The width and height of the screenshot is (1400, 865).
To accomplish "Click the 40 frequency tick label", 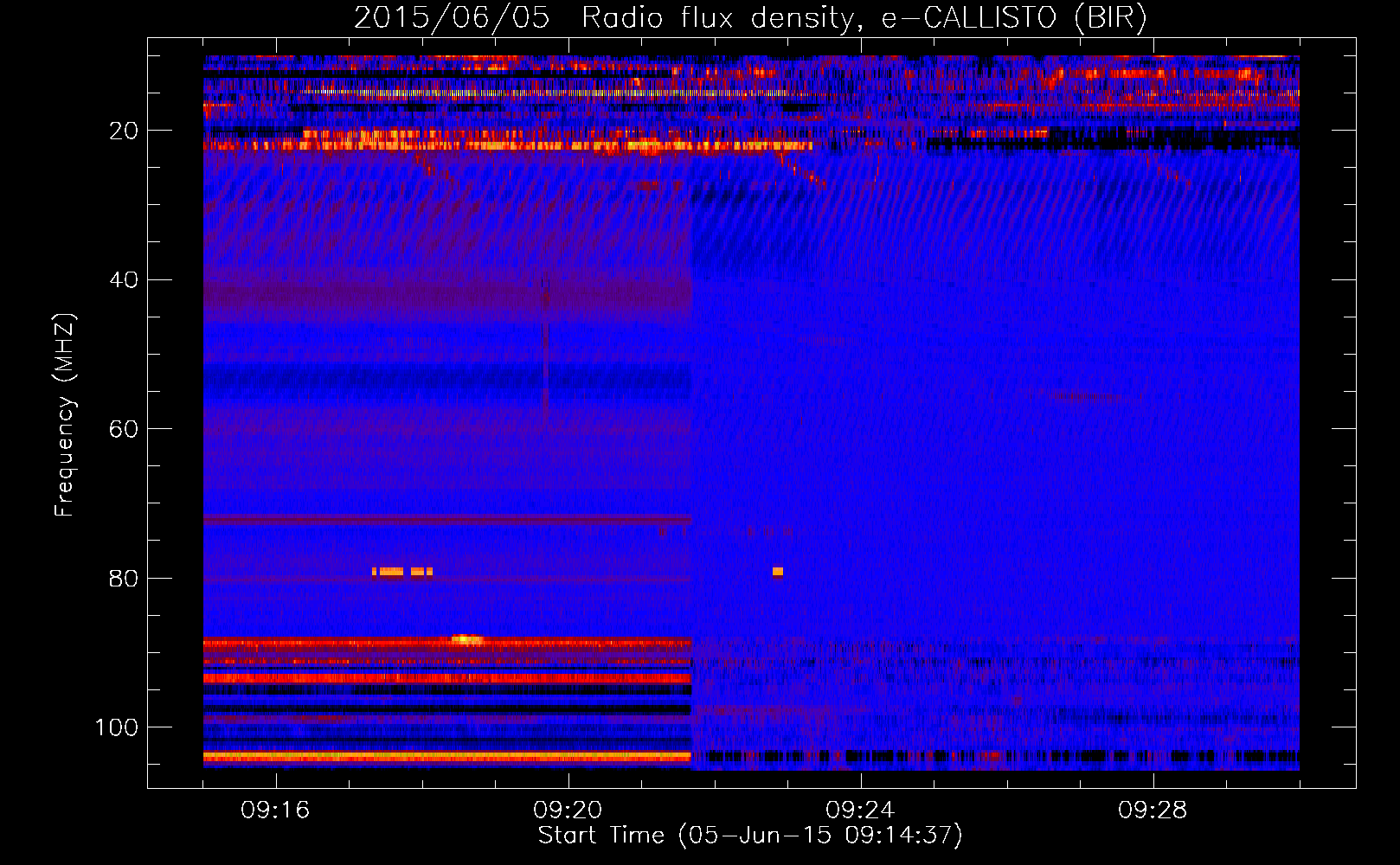I will [x=124, y=279].
